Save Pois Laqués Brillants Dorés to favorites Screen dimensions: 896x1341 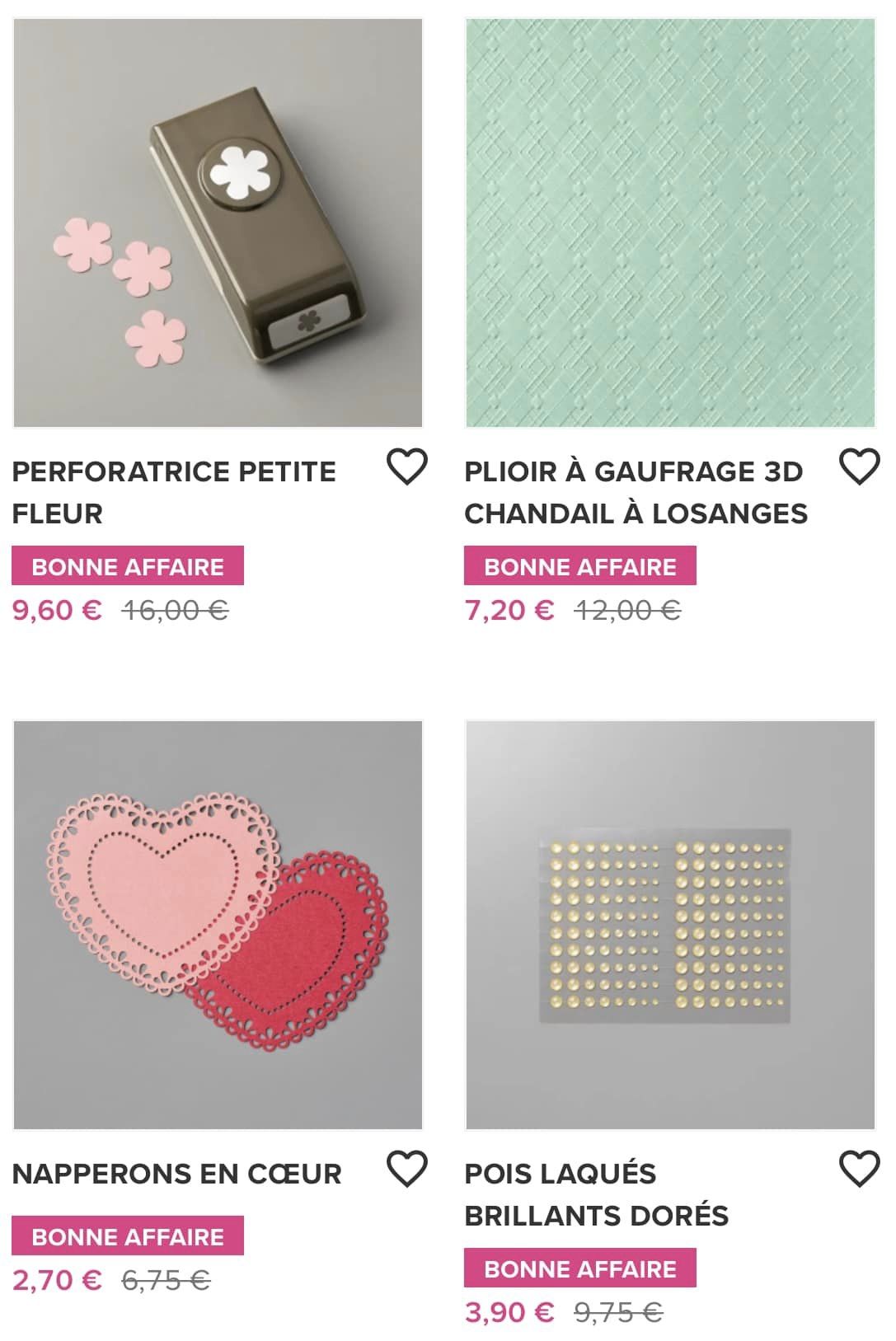[x=859, y=1170]
